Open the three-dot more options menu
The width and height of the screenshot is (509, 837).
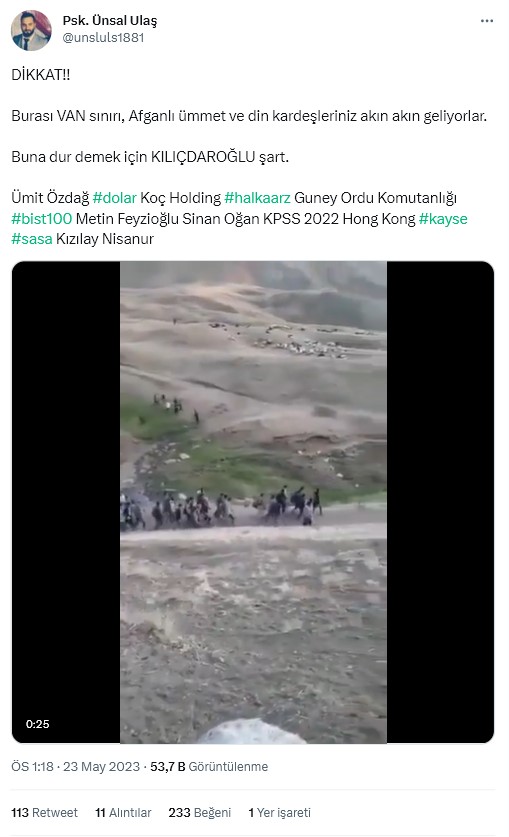pos(487,21)
